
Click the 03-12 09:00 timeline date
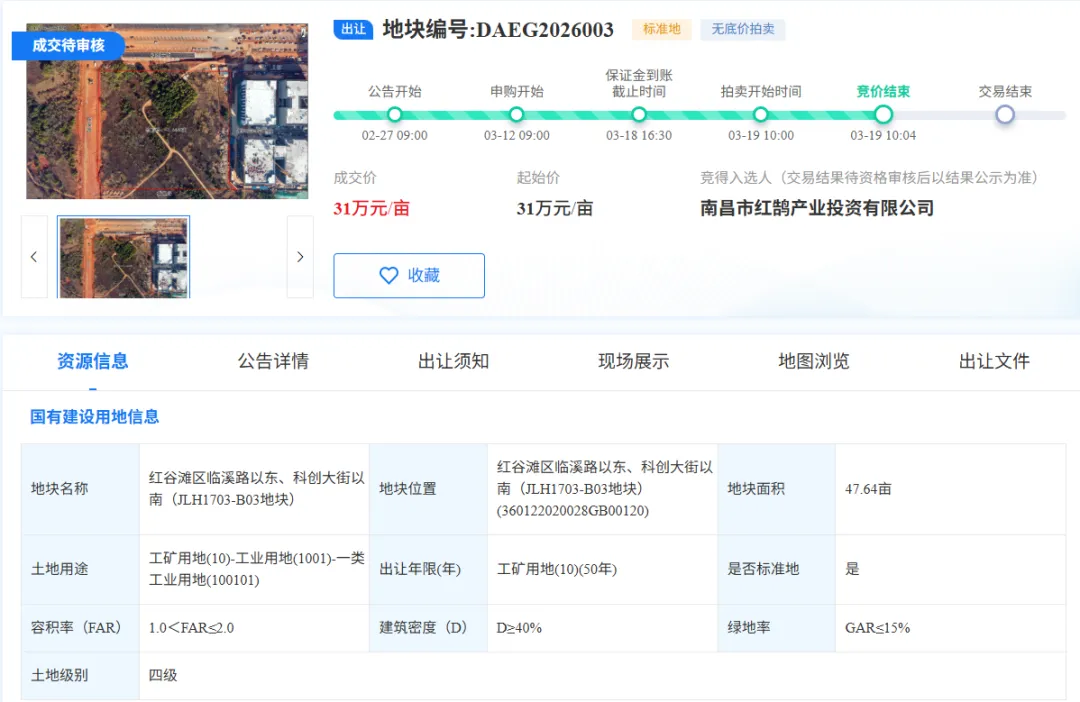[x=517, y=136]
